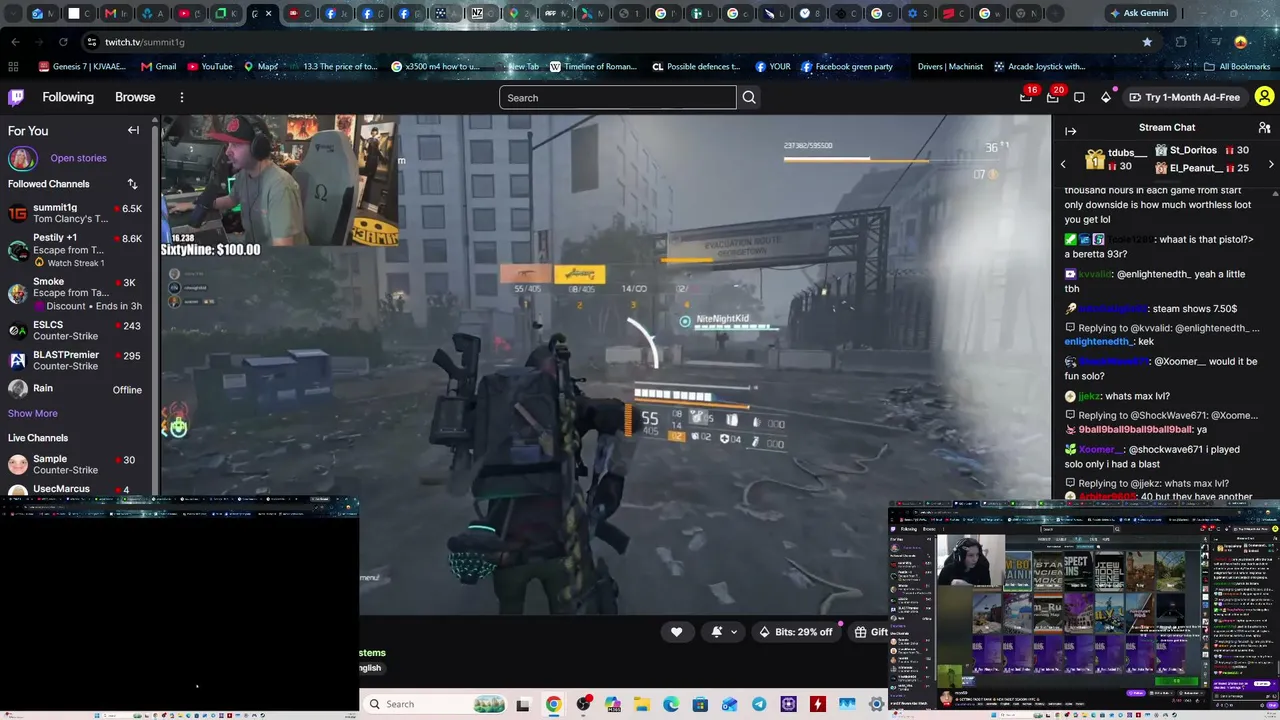Sort Followed Channels list
Image resolution: width=1280 pixels, height=720 pixels.
click(132, 184)
